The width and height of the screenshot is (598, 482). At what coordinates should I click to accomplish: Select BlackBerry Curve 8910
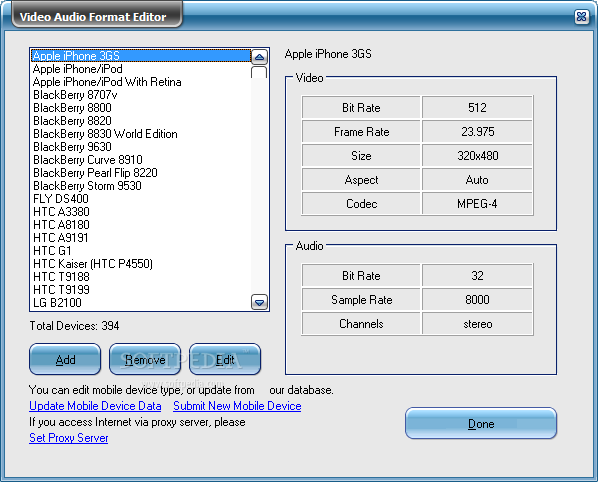141,159
